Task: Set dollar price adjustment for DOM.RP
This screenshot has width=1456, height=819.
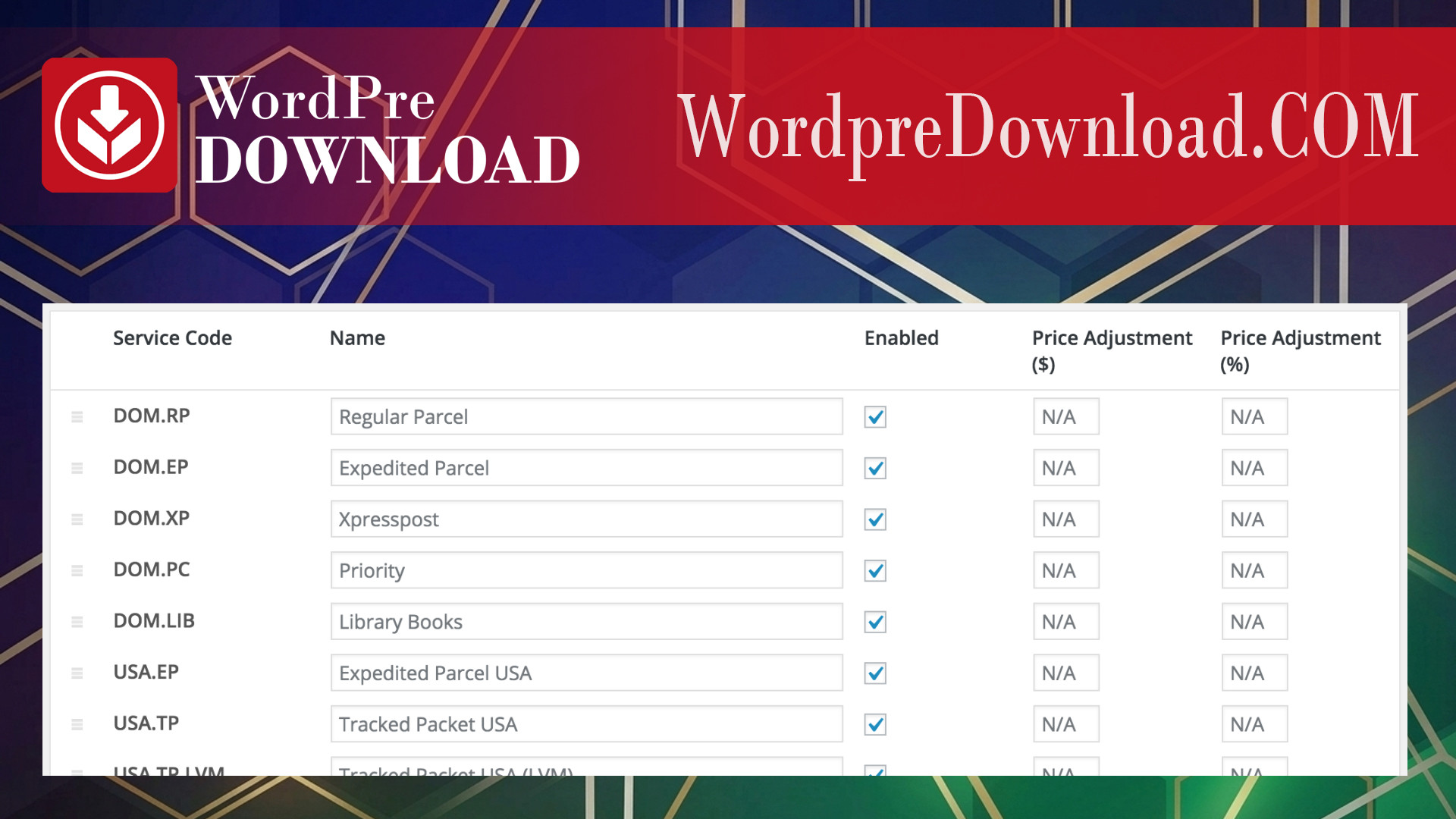Action: pyautogui.click(x=1065, y=416)
